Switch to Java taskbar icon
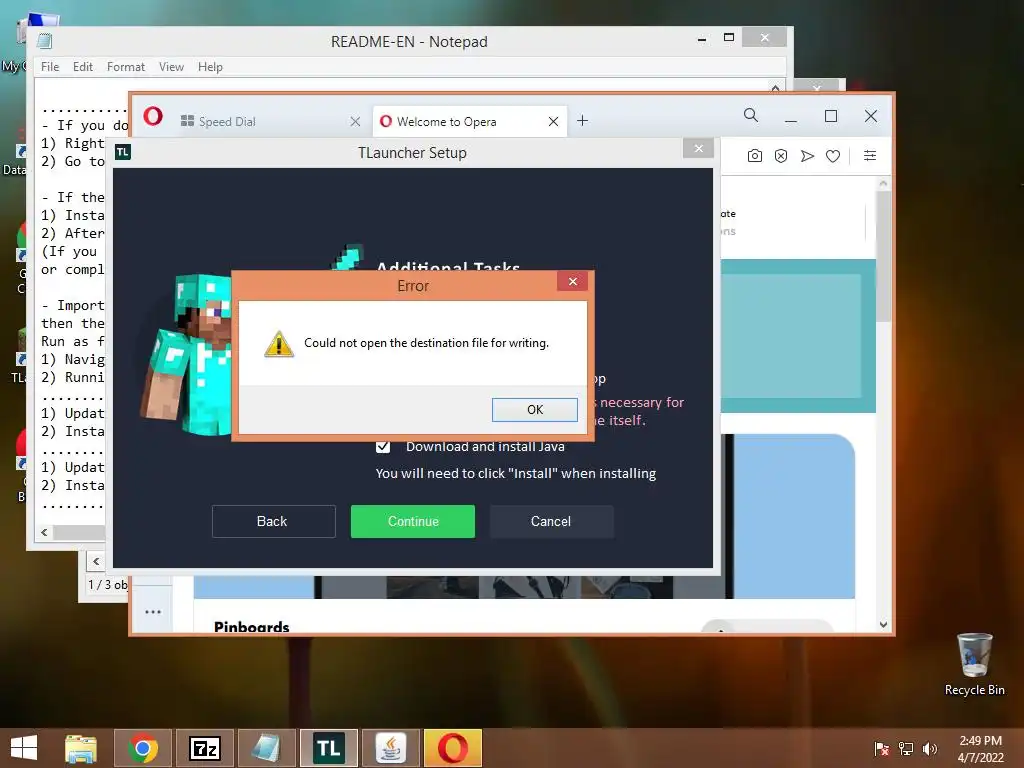1024x768 pixels. point(391,748)
